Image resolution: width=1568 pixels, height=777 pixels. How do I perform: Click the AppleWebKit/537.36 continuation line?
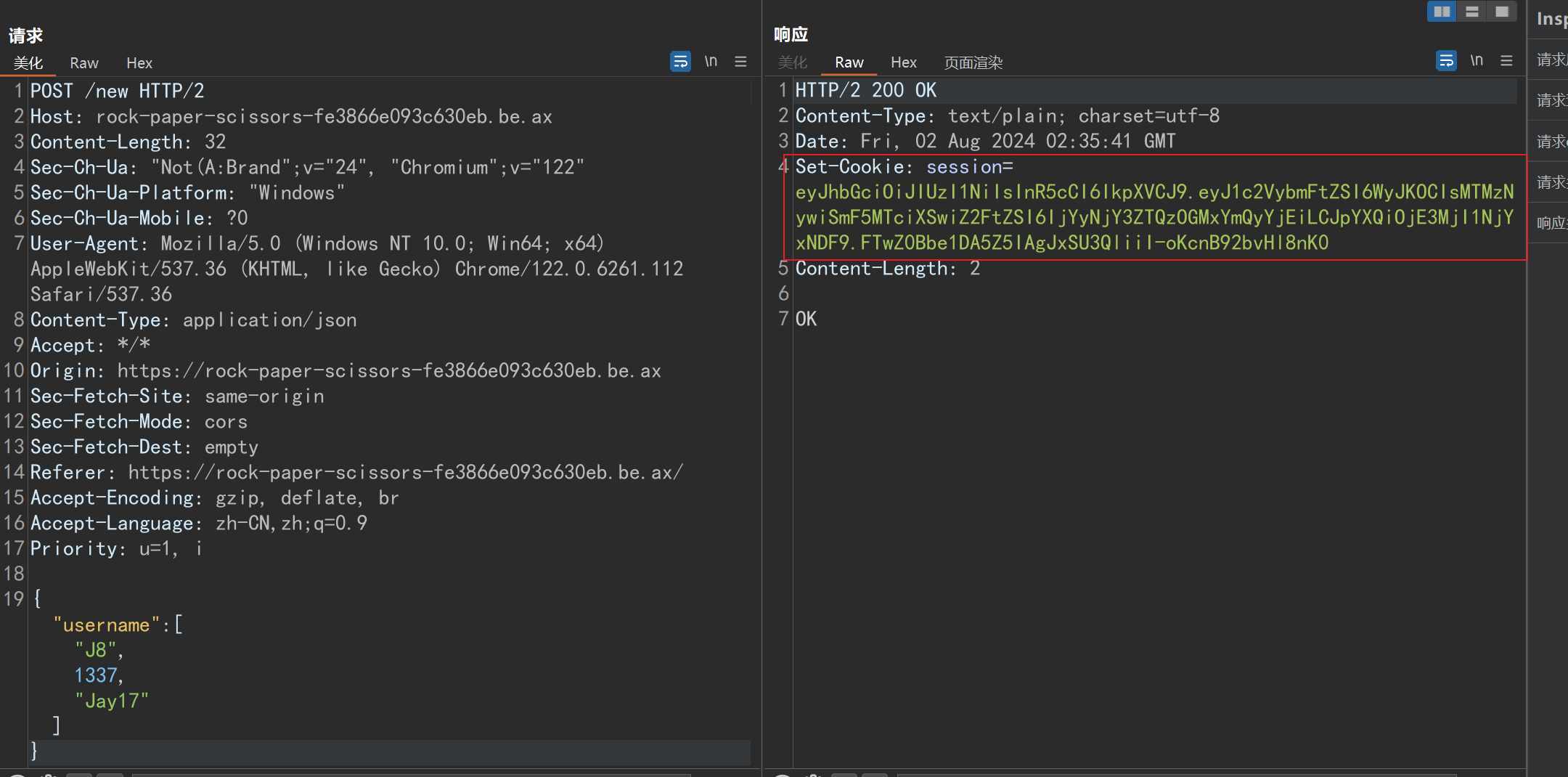(357, 269)
